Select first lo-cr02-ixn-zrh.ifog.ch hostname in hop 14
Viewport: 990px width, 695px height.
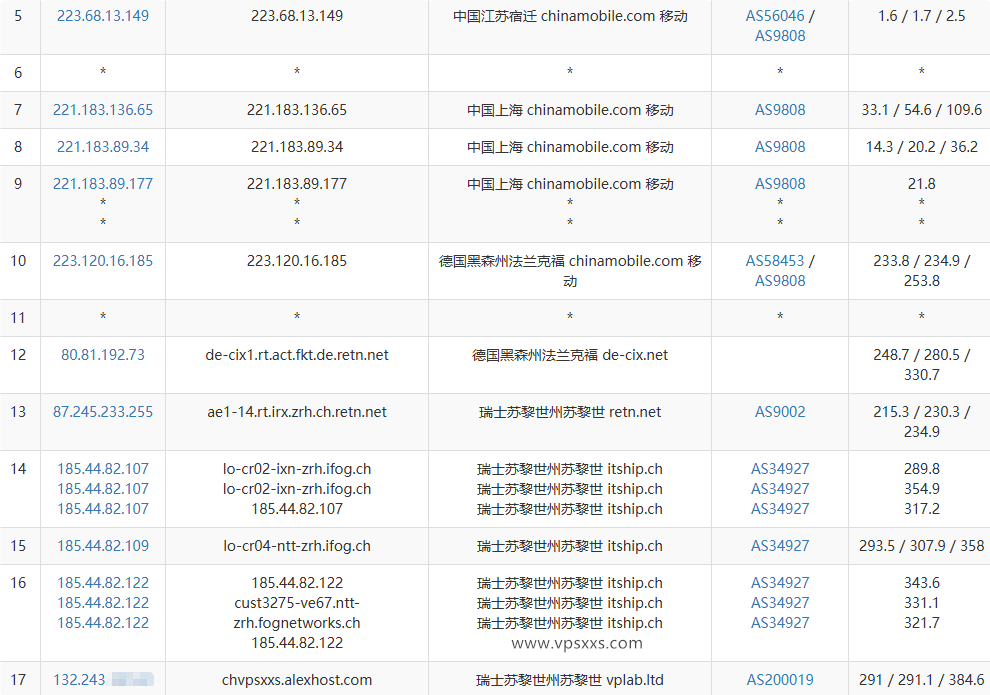pos(297,469)
